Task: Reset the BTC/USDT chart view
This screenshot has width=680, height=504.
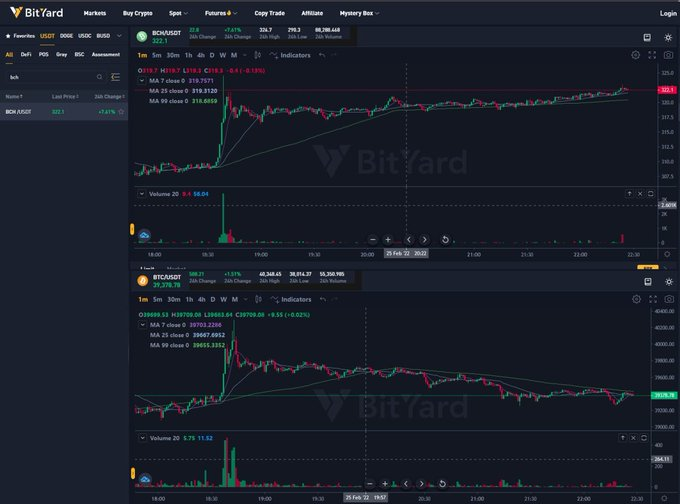Action: (x=442, y=484)
